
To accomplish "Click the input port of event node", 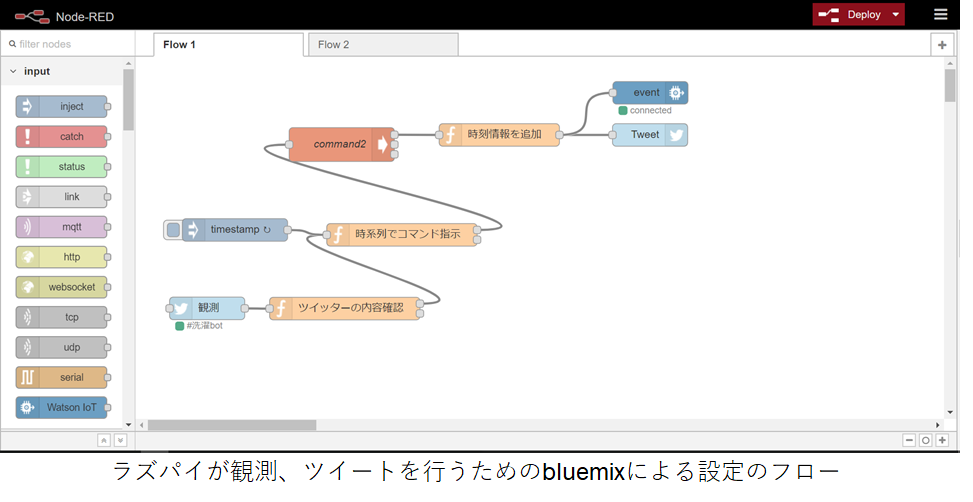I will (612, 93).
